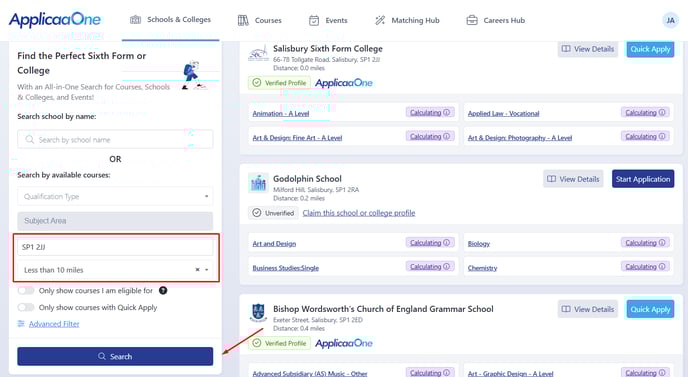Open the Qualification Type dropdown
This screenshot has height=377, width=688.
[x=115, y=196]
